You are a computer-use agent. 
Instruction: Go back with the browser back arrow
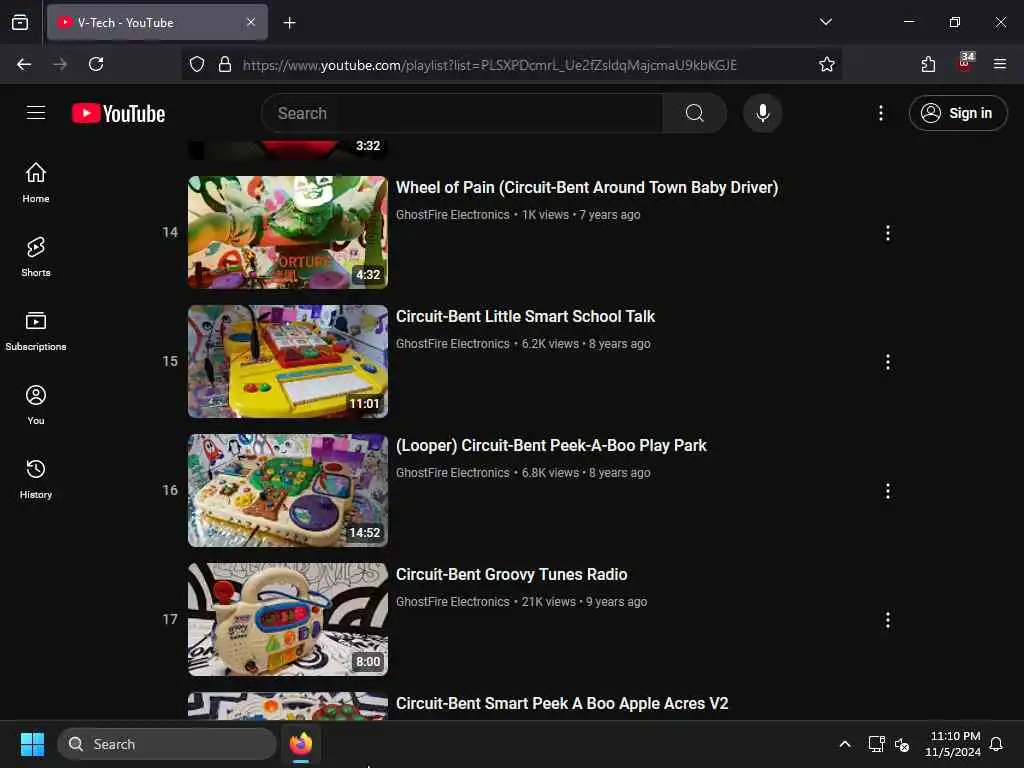(x=24, y=64)
